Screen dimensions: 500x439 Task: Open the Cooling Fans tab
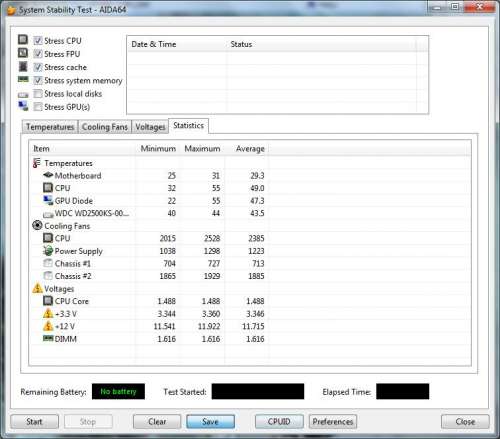(x=105, y=127)
